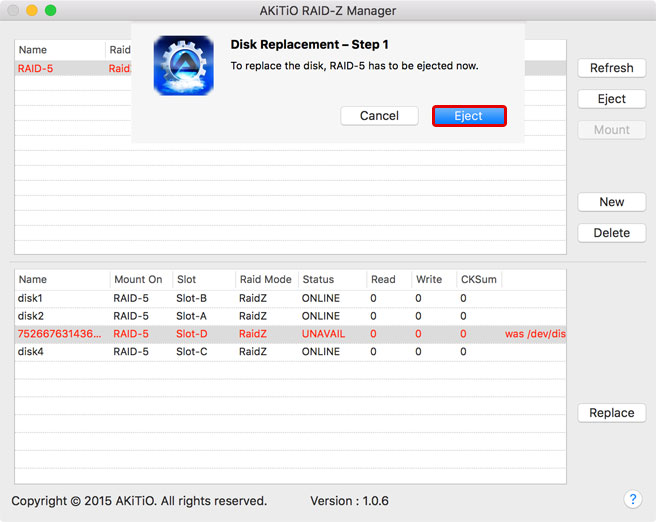Click the AKiTiO gear app icon in dialog
Screen dimensions: 656x522
pyautogui.click(x=183, y=65)
